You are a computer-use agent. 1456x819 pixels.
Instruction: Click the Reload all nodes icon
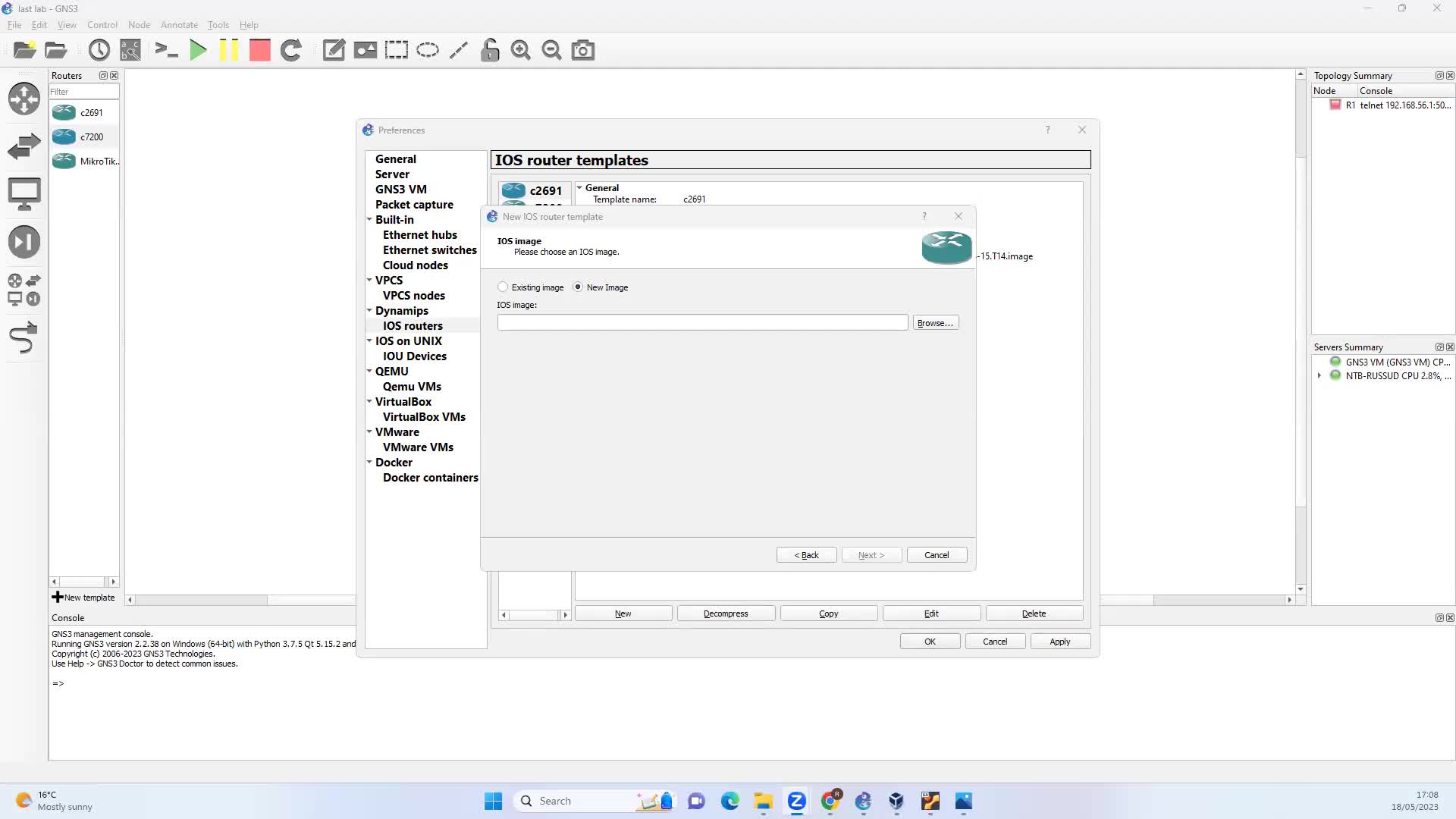point(291,50)
